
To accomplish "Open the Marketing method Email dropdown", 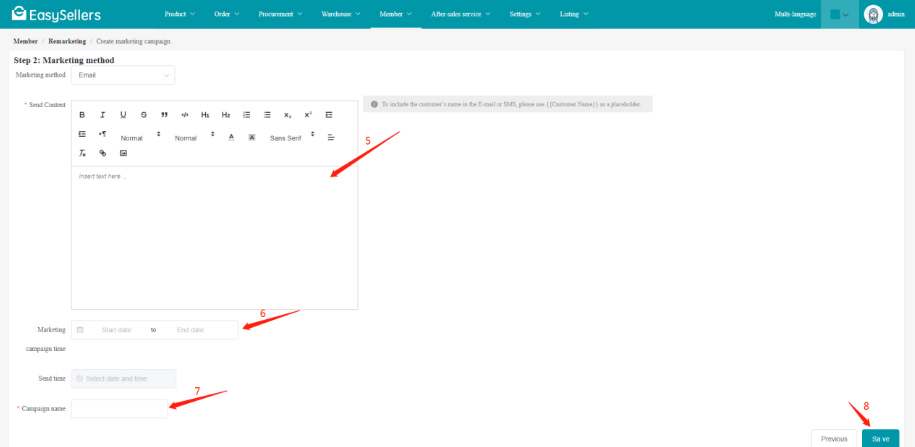I will click(123, 75).
